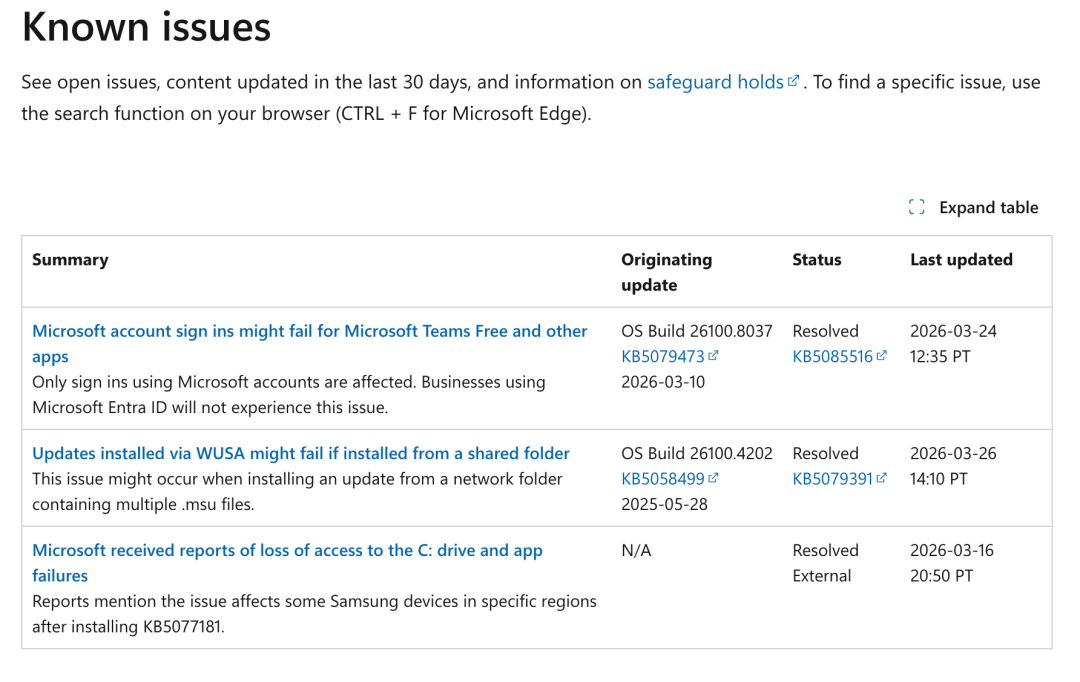Click the Originating update column header

click(667, 271)
